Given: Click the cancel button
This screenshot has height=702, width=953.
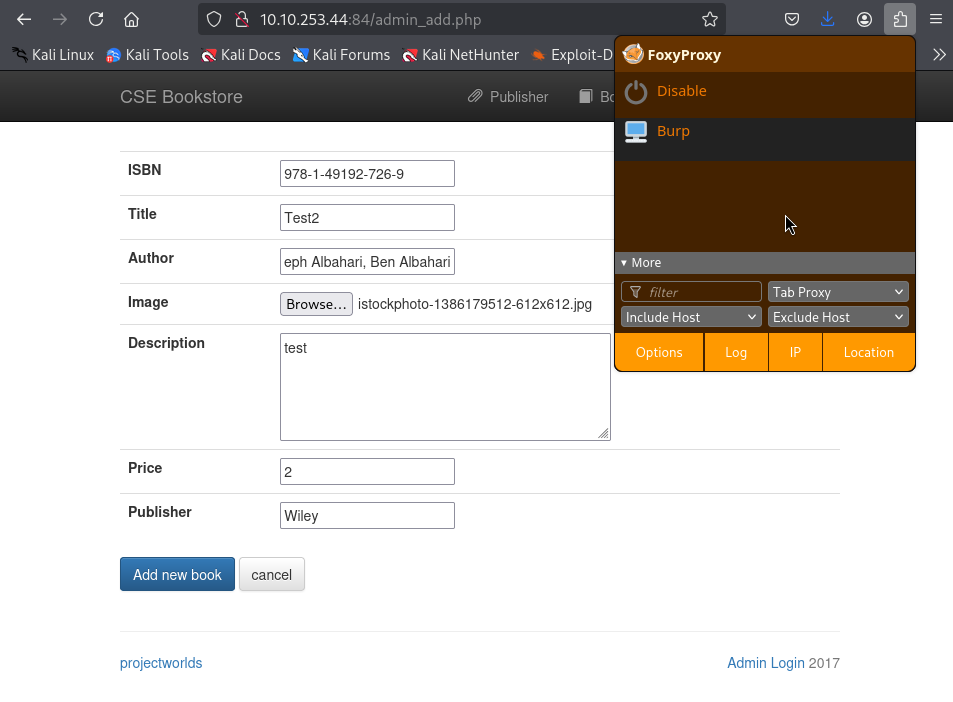Looking at the screenshot, I should pyautogui.click(x=272, y=574).
